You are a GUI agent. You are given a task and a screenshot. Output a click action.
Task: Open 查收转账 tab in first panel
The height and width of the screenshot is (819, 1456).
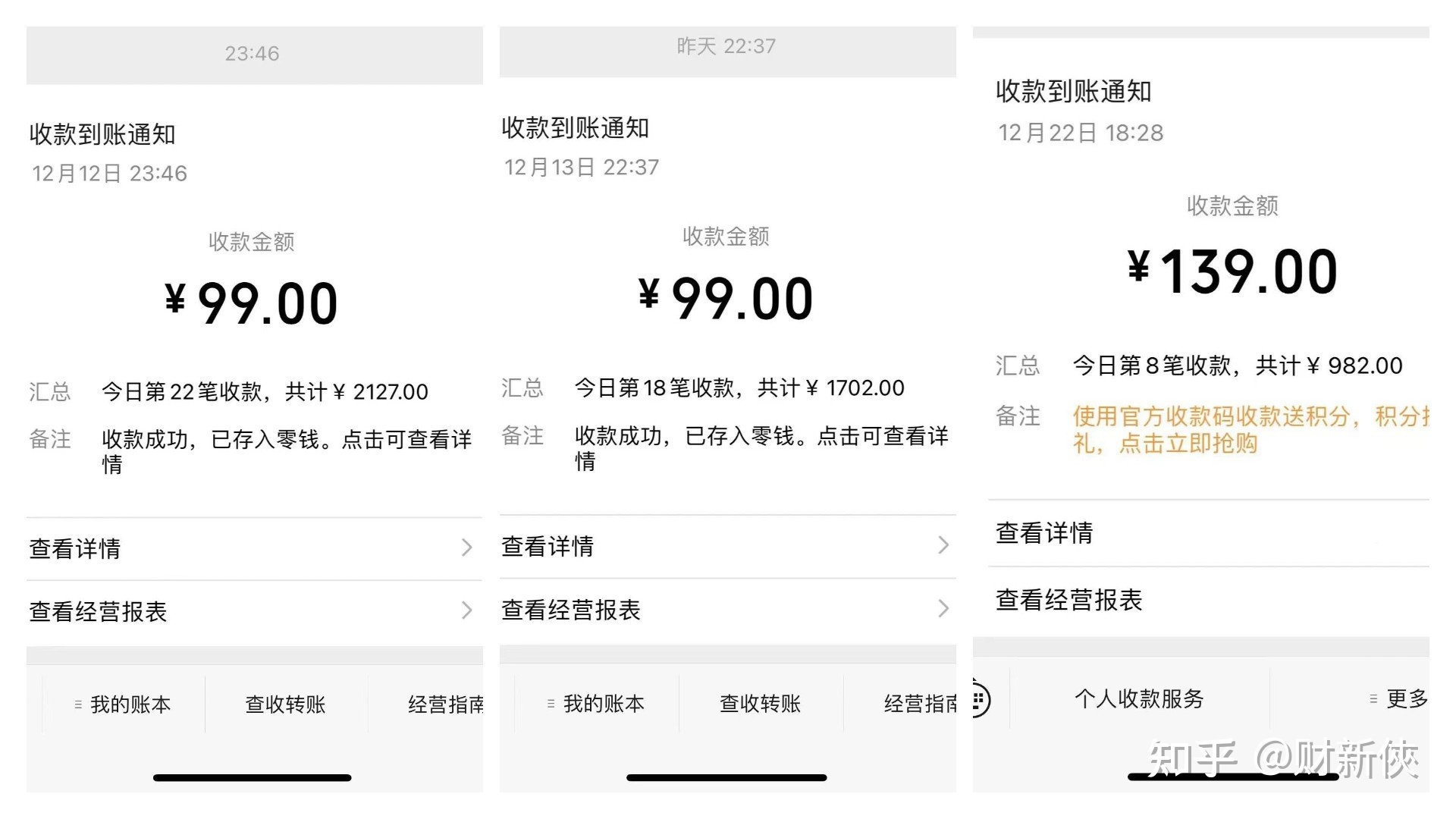pyautogui.click(x=286, y=704)
